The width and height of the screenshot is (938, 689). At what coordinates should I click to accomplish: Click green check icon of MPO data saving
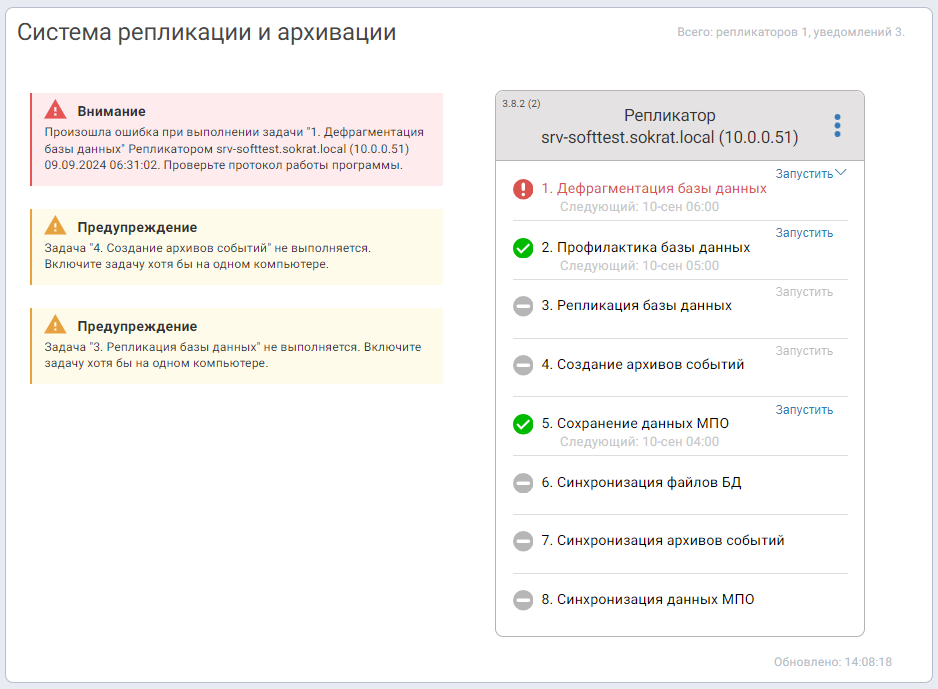click(x=523, y=424)
